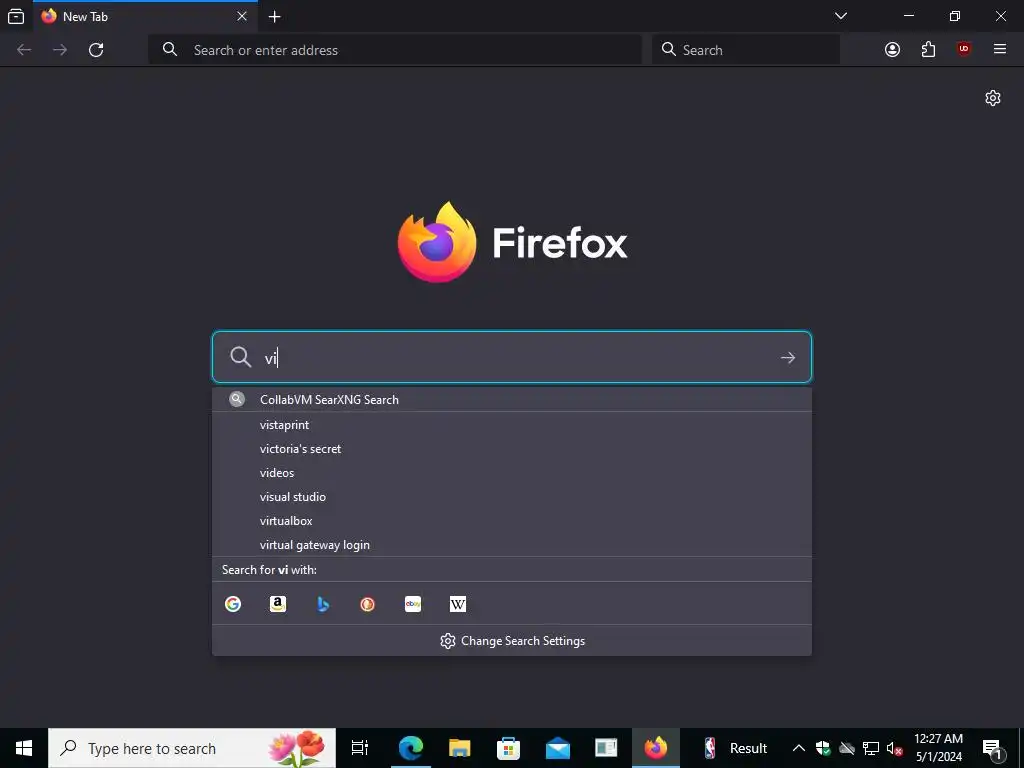Open the Windows Start menu
This screenshot has width=1024, height=768.
[24, 748]
